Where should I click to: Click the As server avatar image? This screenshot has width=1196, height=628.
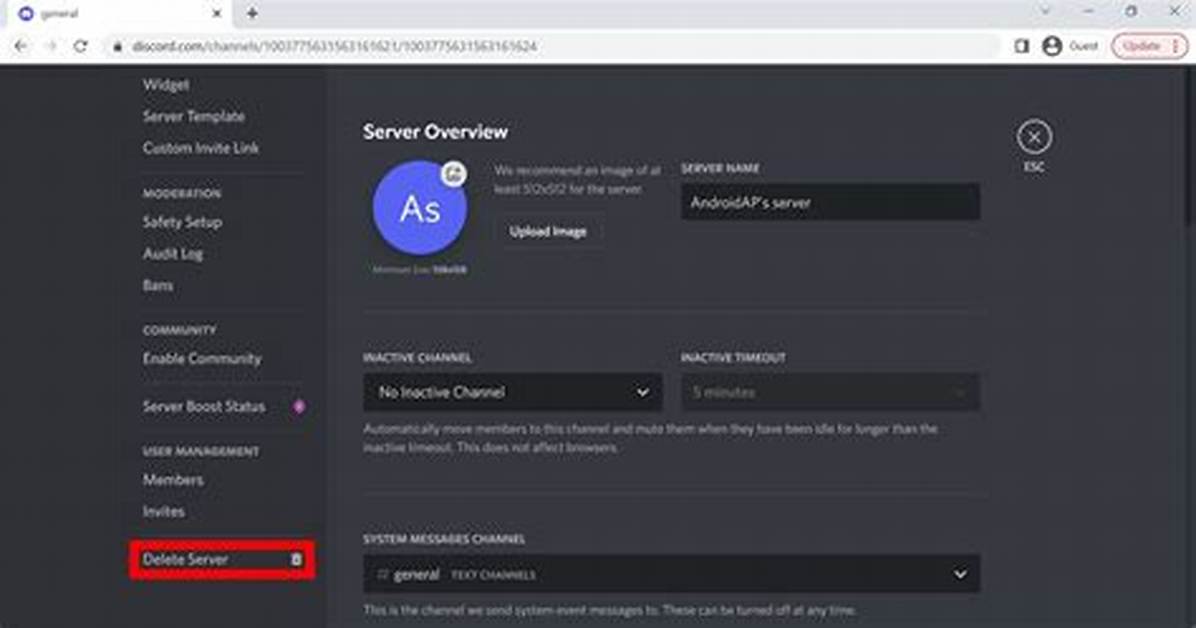(420, 208)
